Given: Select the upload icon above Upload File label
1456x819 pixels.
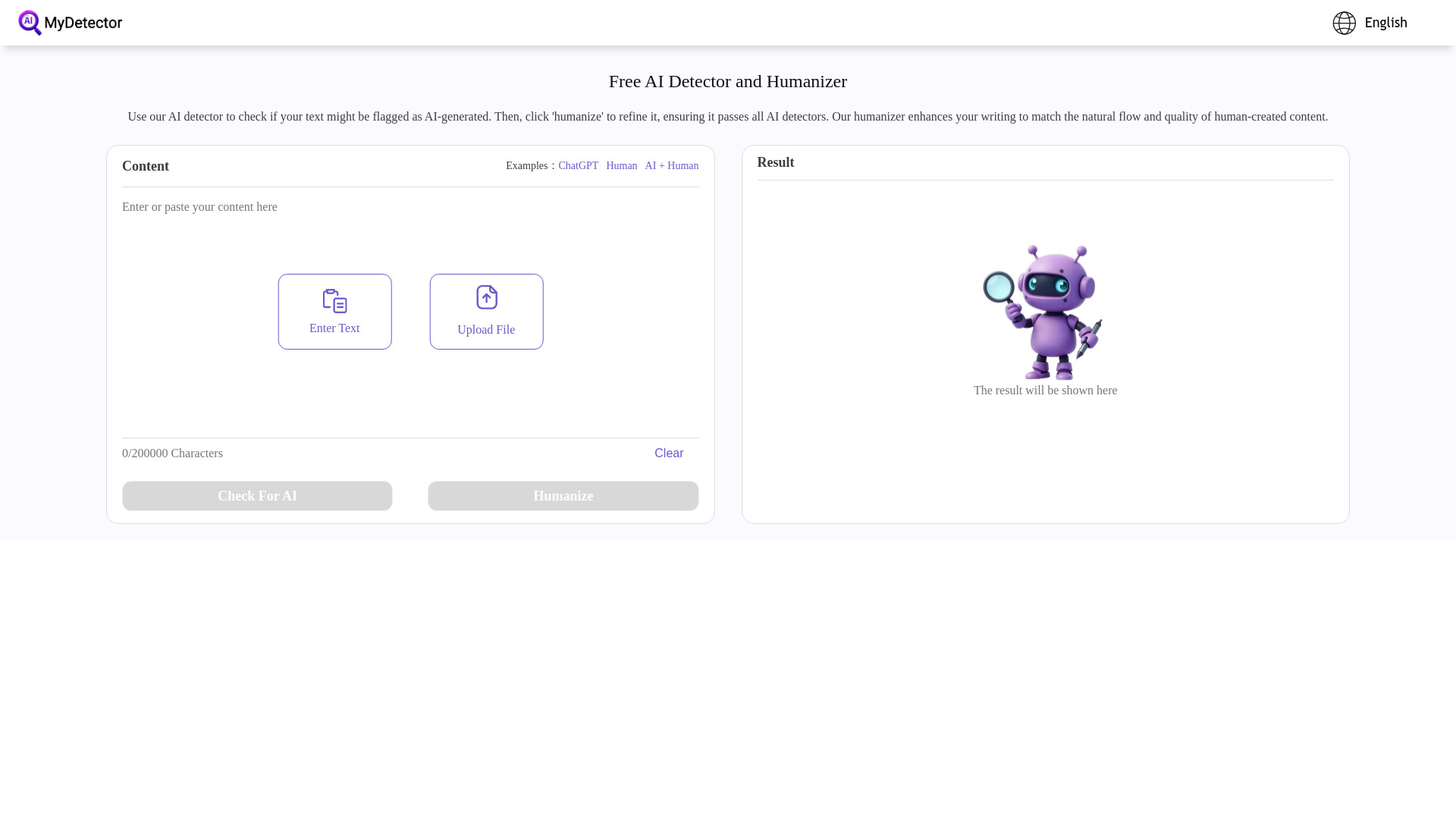Looking at the screenshot, I should coord(486,297).
